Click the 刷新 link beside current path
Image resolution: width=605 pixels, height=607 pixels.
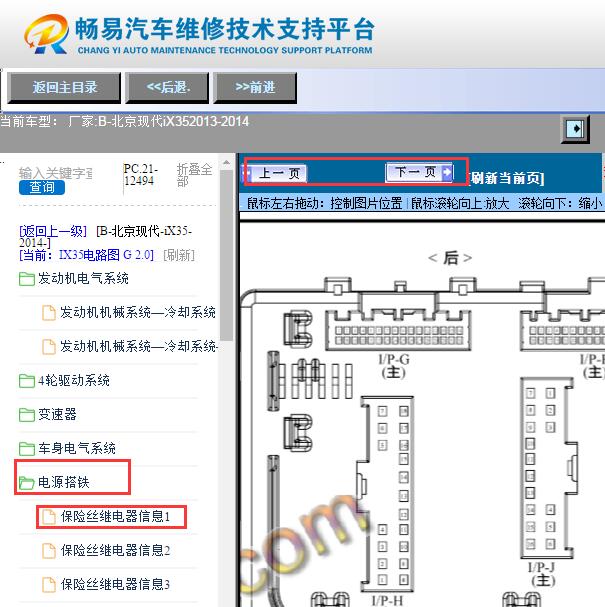point(179,255)
